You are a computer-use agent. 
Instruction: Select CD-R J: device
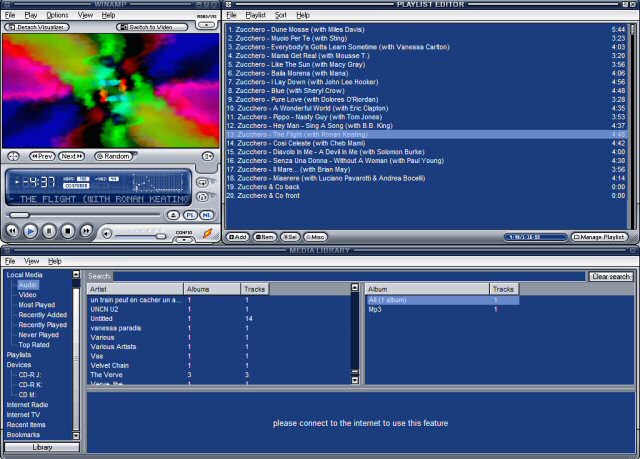tap(30, 375)
